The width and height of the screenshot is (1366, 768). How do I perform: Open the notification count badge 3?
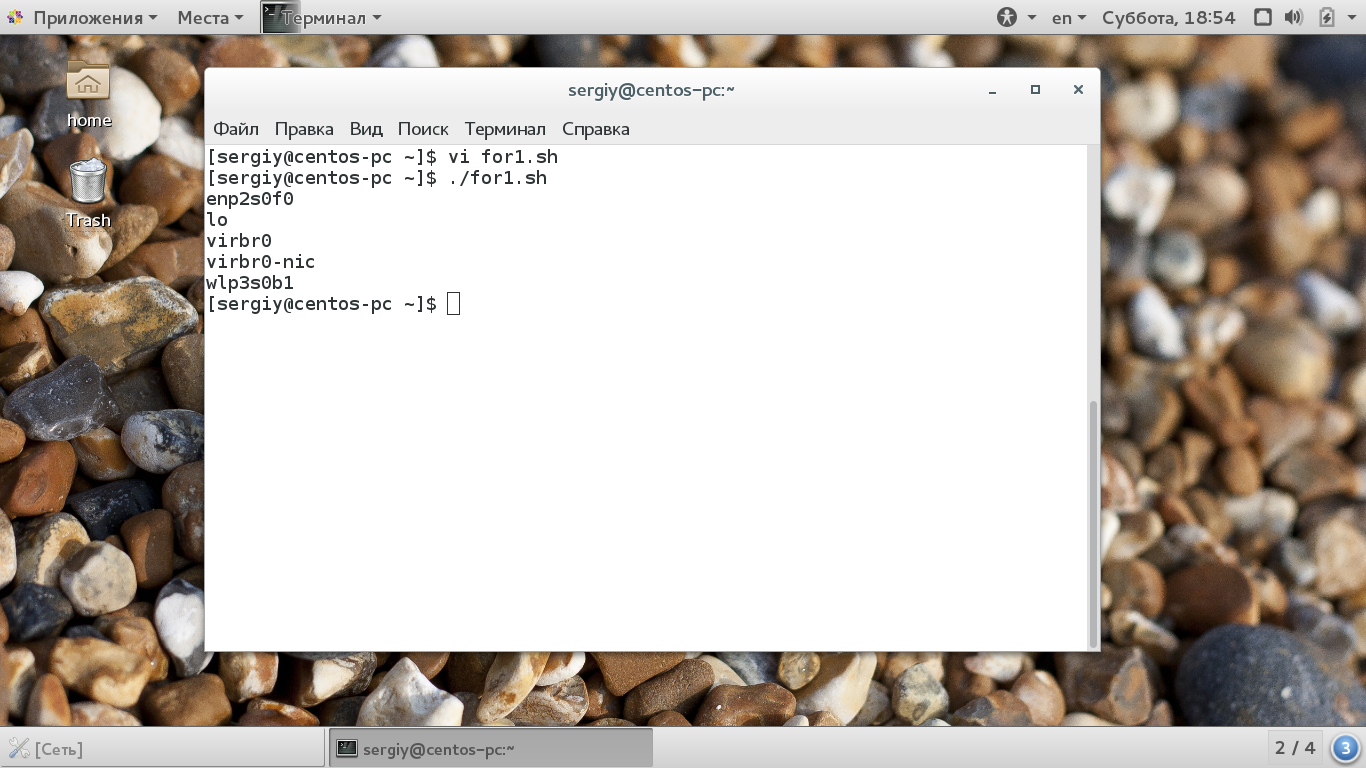click(x=1345, y=748)
